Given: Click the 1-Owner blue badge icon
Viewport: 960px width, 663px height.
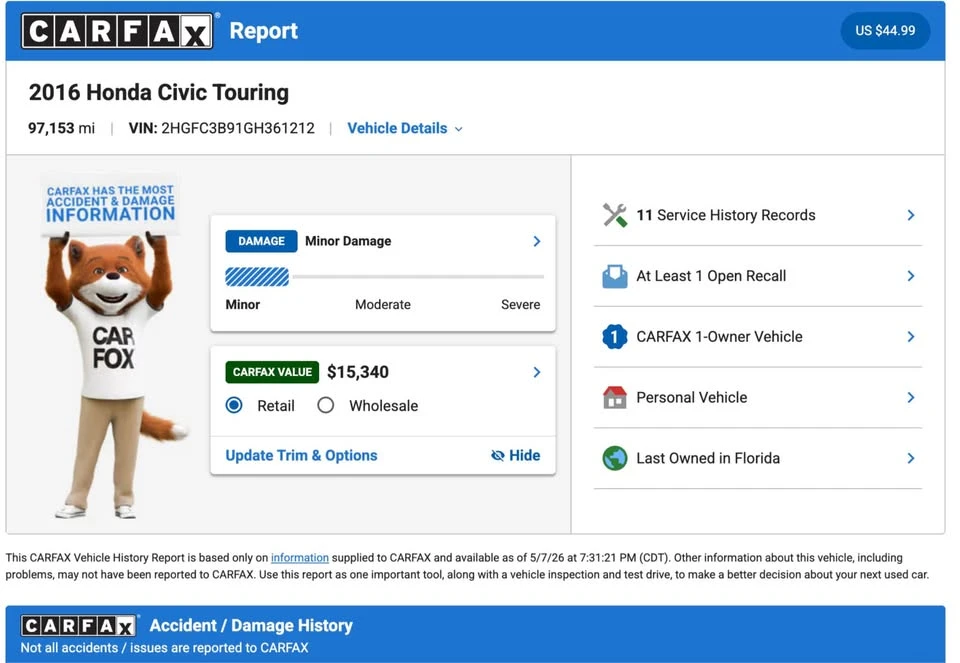Looking at the screenshot, I should coord(615,337).
